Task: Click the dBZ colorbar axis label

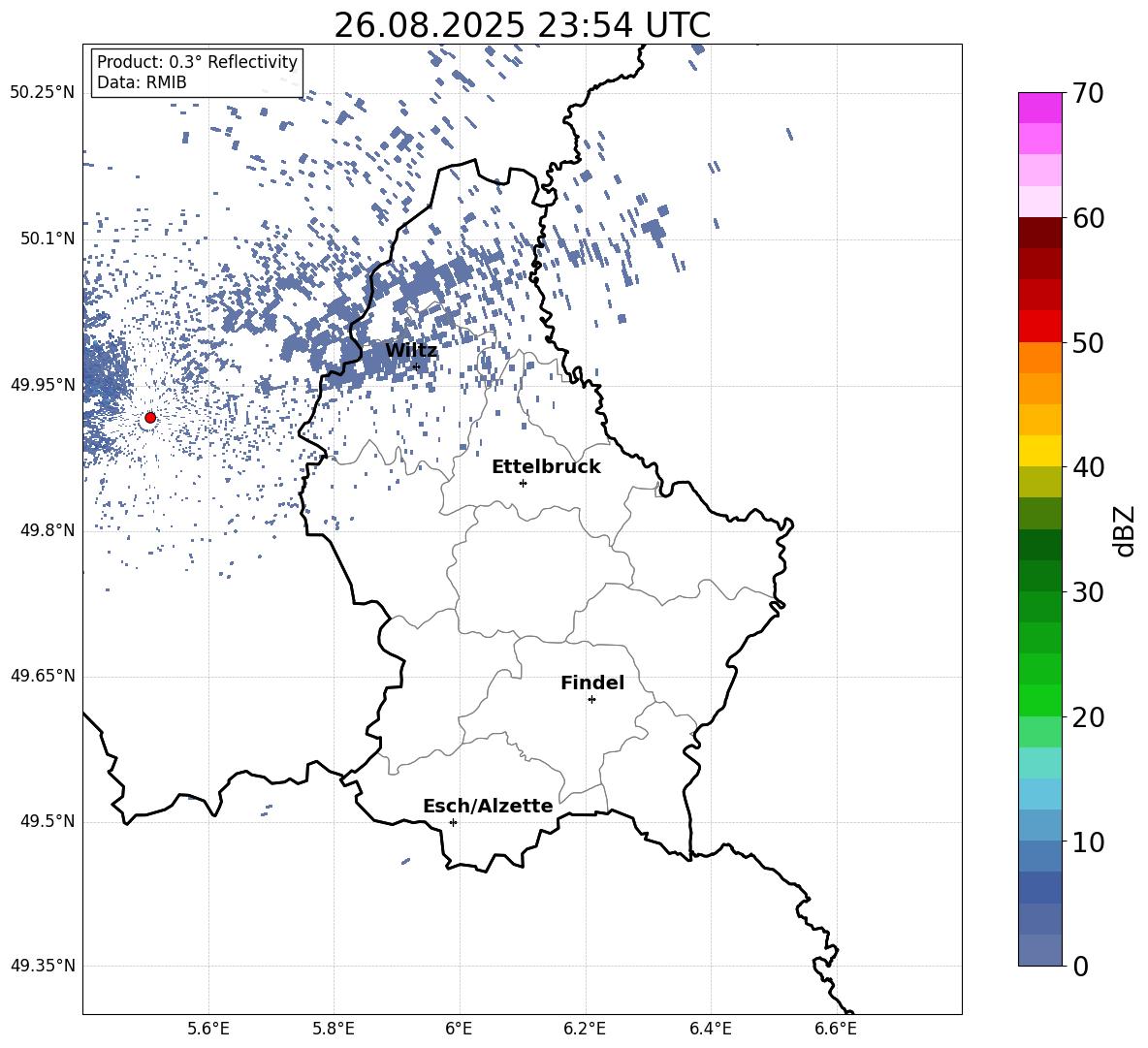Action: tap(1125, 531)
